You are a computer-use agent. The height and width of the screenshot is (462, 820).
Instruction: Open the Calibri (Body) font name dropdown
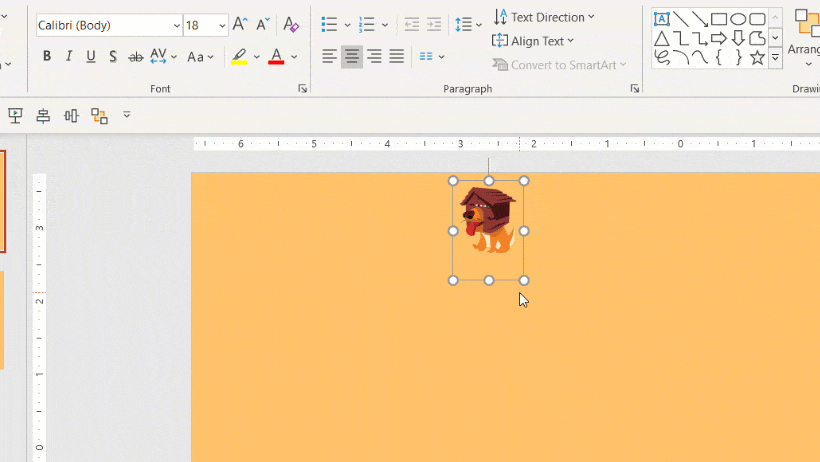(x=177, y=25)
